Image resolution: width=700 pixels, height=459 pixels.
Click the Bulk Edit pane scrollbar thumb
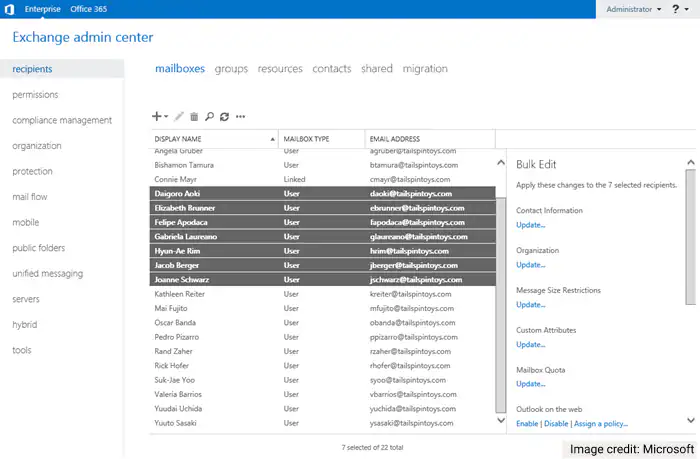point(691,237)
